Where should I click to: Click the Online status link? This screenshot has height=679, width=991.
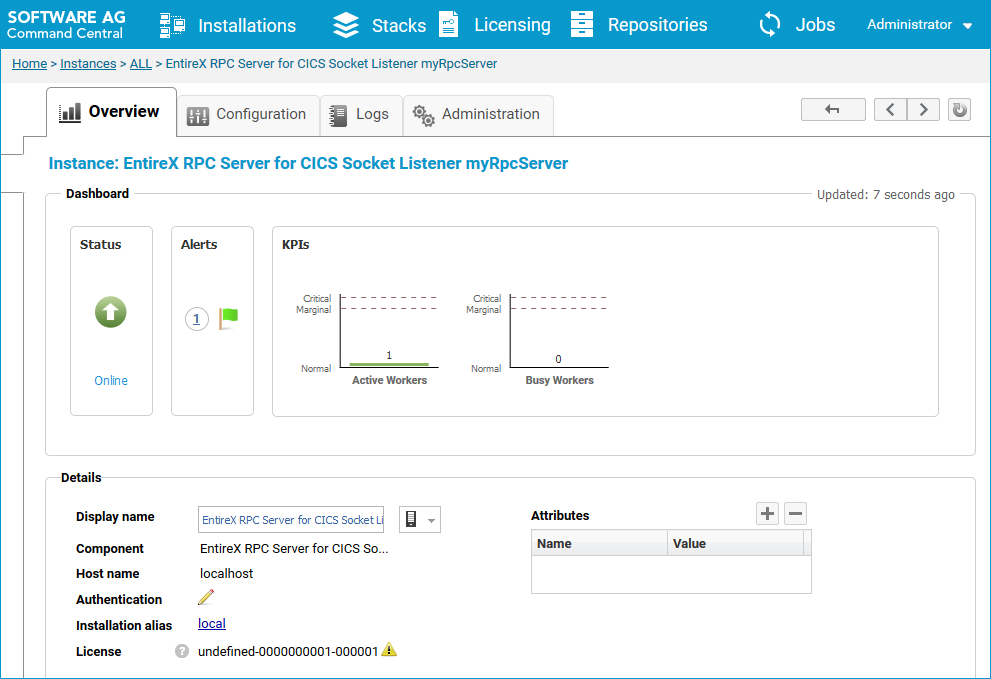(111, 381)
